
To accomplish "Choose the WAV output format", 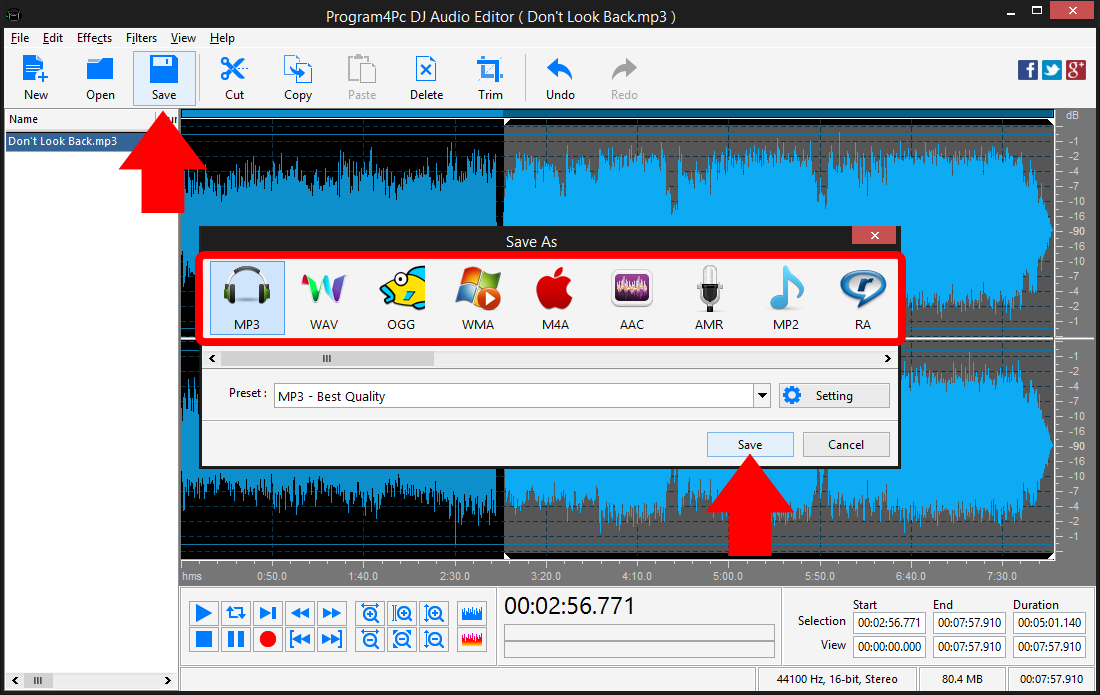I will [323, 297].
